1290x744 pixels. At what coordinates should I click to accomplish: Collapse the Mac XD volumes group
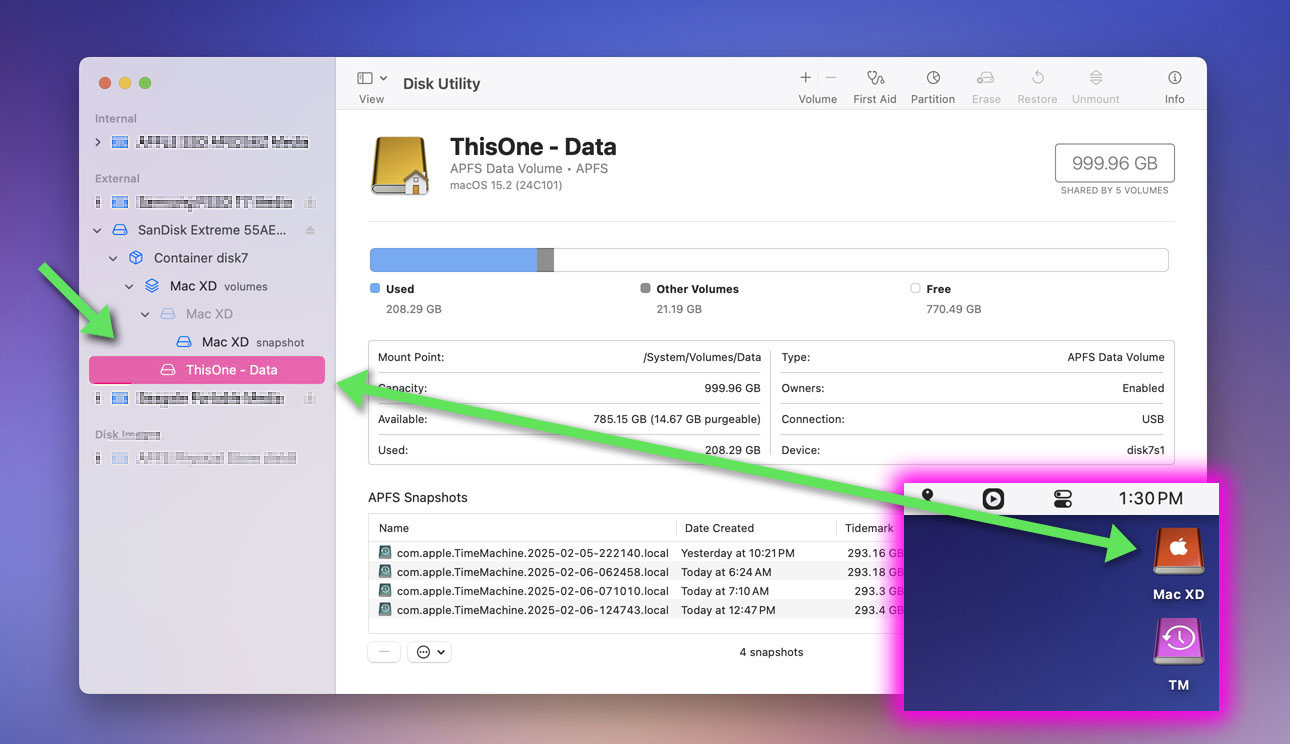130,286
